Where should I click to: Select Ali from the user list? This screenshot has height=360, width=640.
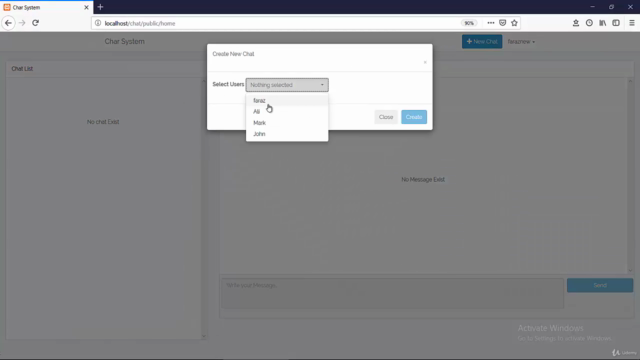click(x=287, y=111)
